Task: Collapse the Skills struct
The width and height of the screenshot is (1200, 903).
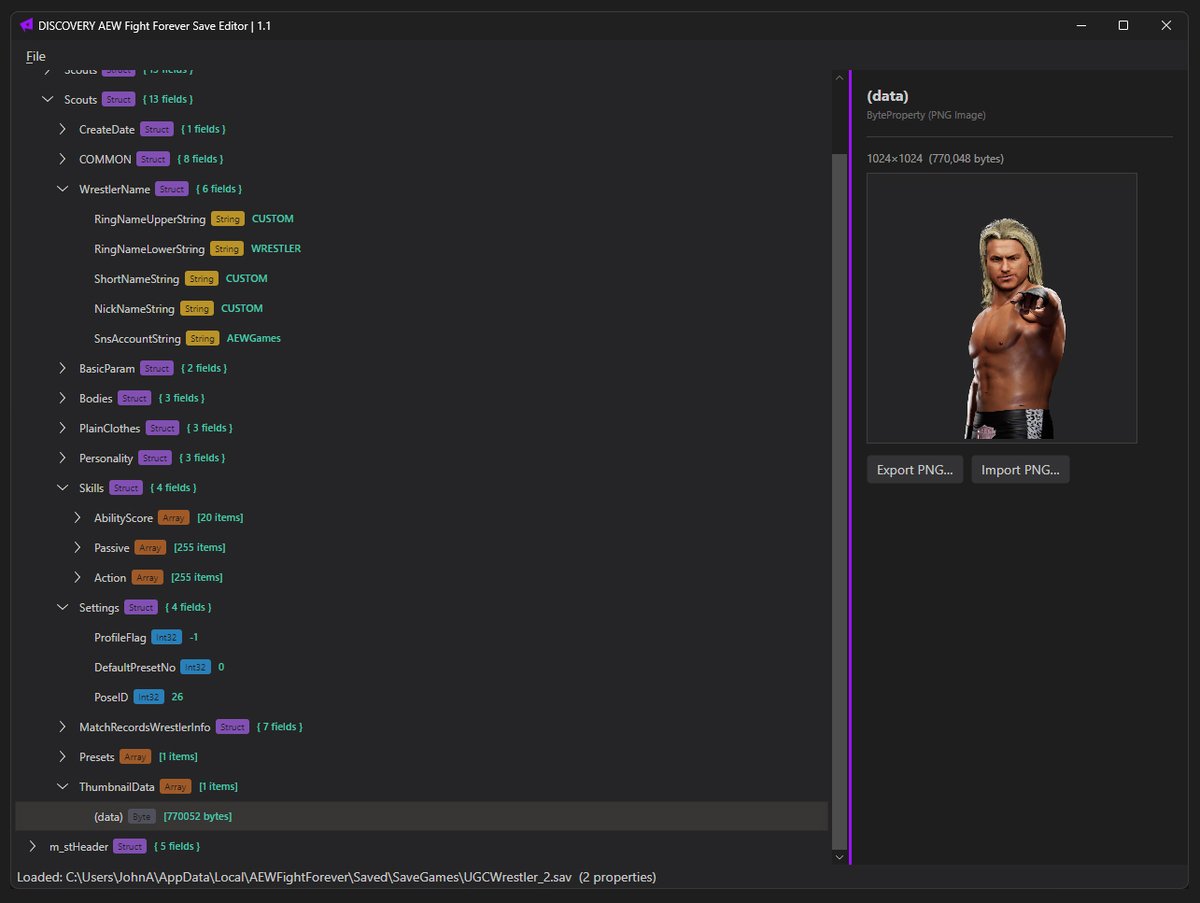Action: [62, 488]
